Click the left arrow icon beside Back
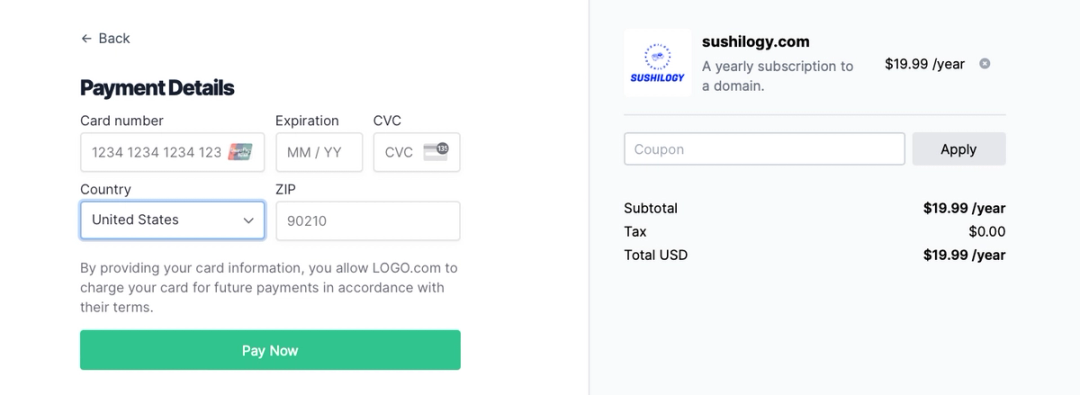This screenshot has width=1080, height=395. (x=86, y=39)
